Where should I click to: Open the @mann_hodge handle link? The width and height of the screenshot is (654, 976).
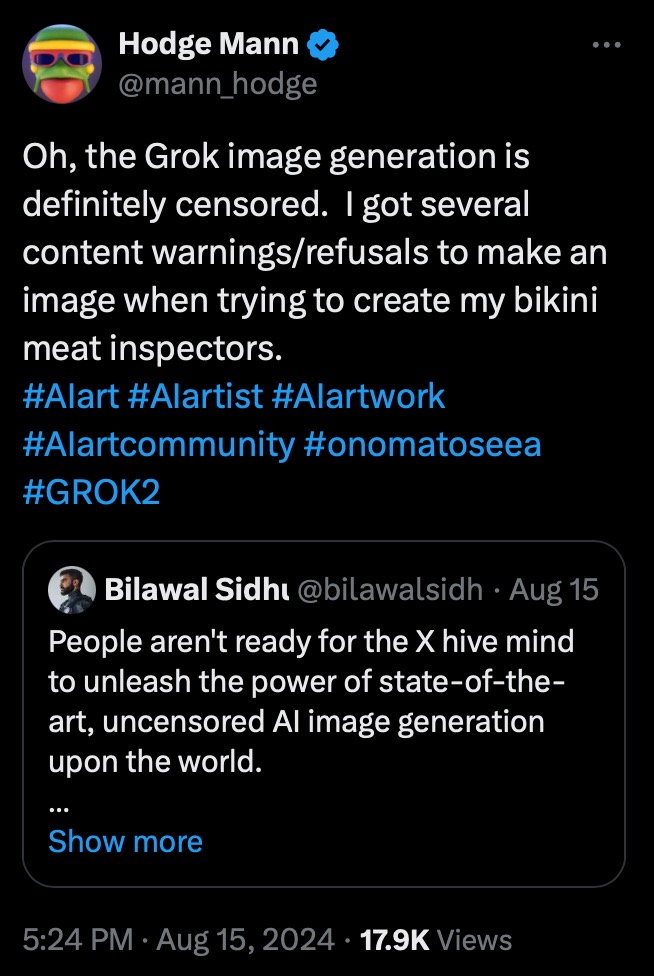[217, 84]
